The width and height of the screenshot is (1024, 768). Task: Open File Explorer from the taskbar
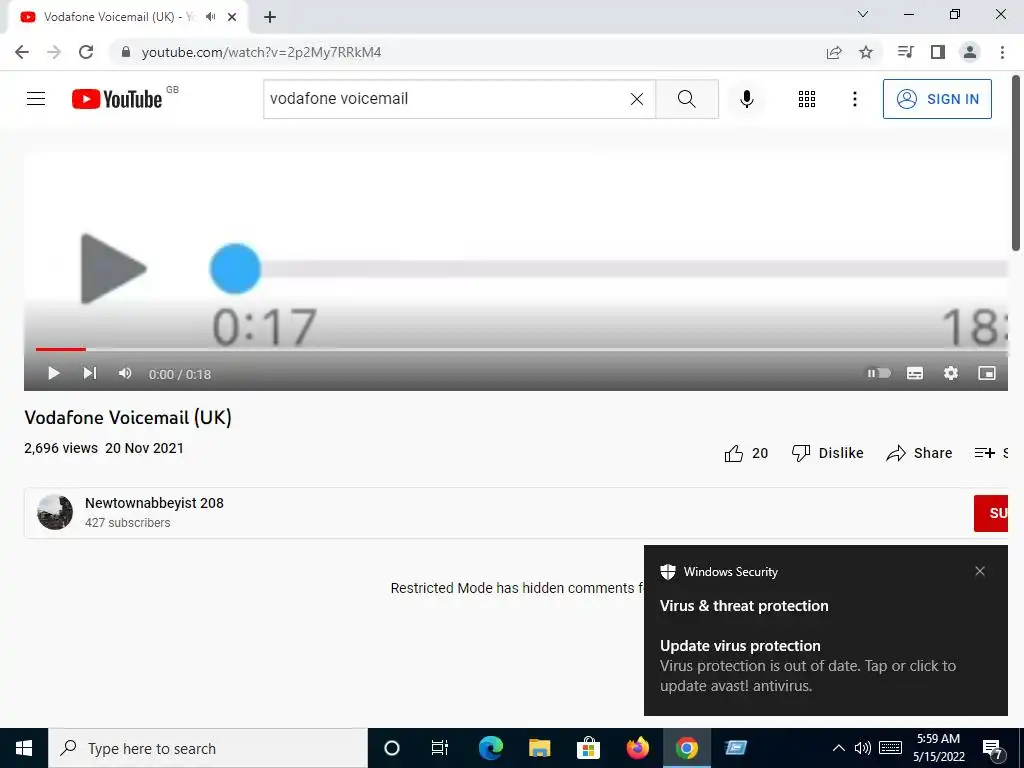(x=539, y=748)
